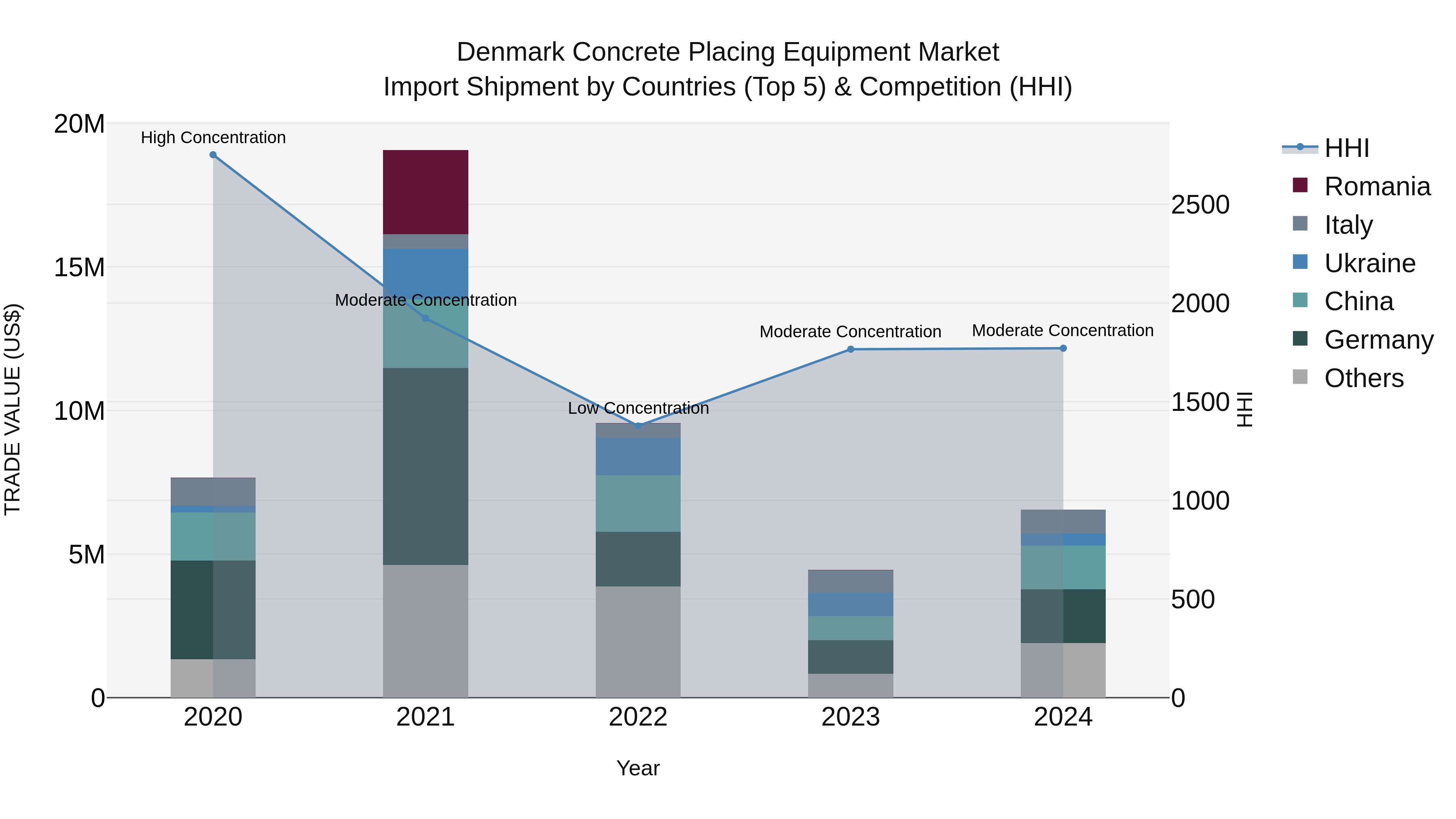Click the Romania color swatch in legend
This screenshot has width=1456, height=819.
(1300, 185)
